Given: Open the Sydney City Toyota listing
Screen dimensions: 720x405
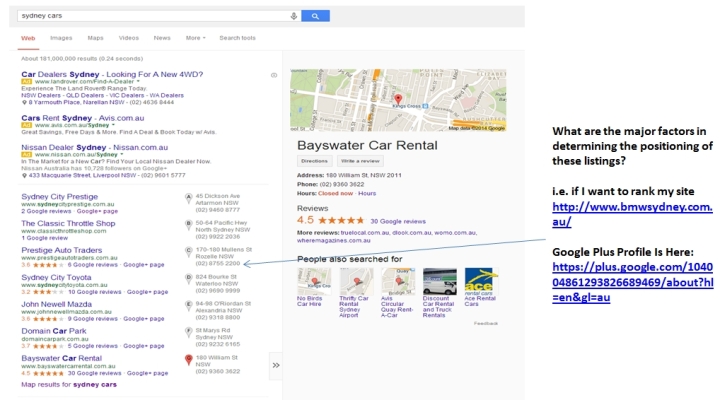Looking at the screenshot, I should (56, 277).
